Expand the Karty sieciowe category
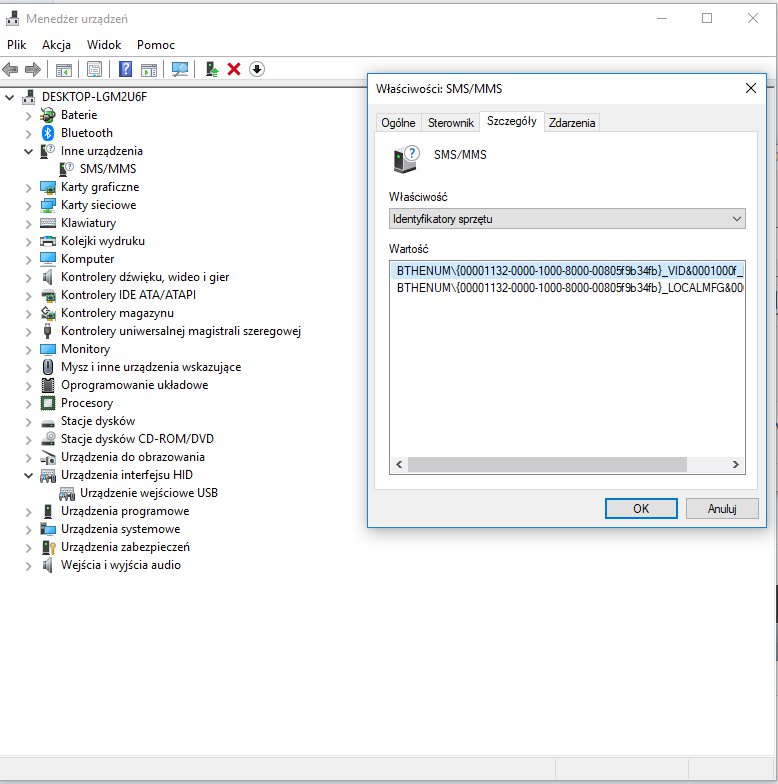 [28, 206]
